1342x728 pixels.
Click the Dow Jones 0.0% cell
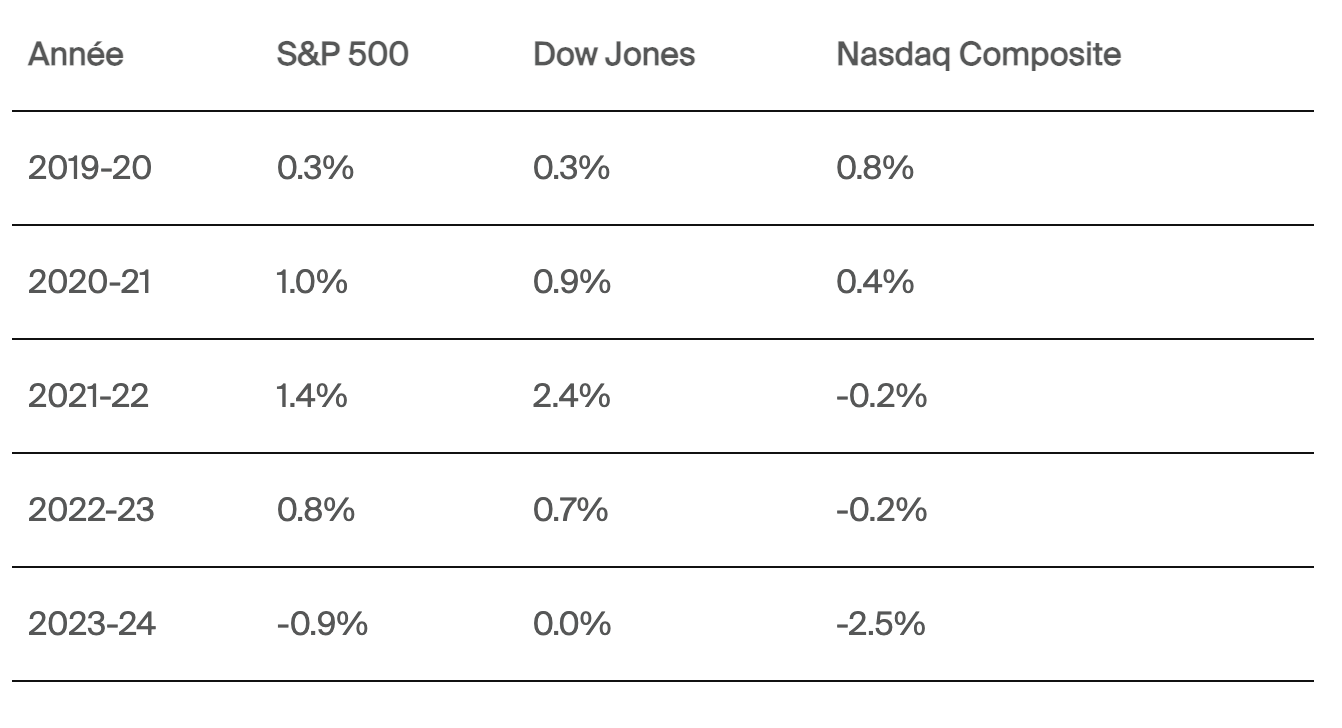click(573, 625)
